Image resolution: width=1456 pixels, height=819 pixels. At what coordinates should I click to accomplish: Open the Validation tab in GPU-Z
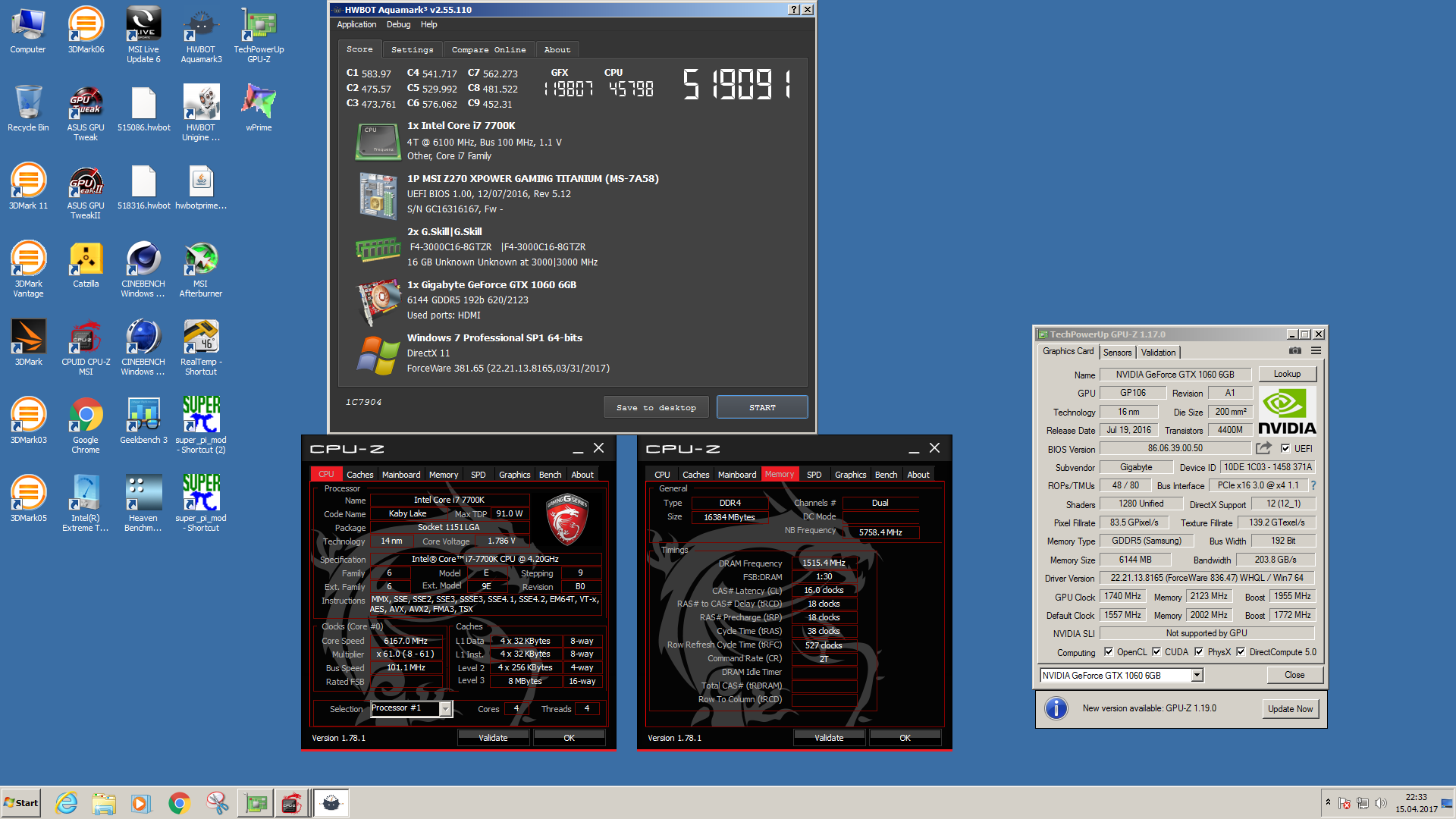1158,353
